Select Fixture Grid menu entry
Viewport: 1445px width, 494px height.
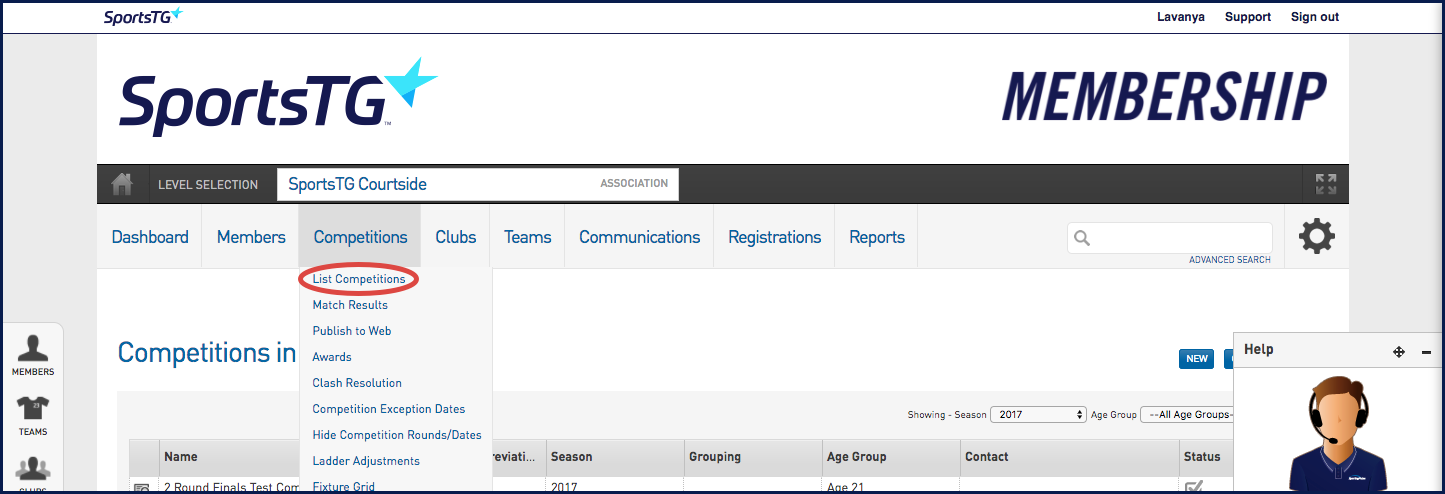345,486
